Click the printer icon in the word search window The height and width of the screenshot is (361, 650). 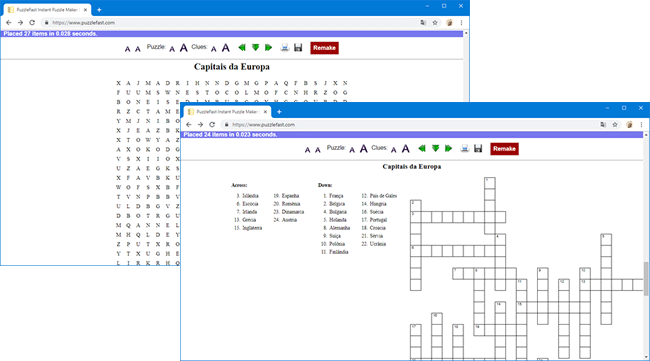point(285,48)
